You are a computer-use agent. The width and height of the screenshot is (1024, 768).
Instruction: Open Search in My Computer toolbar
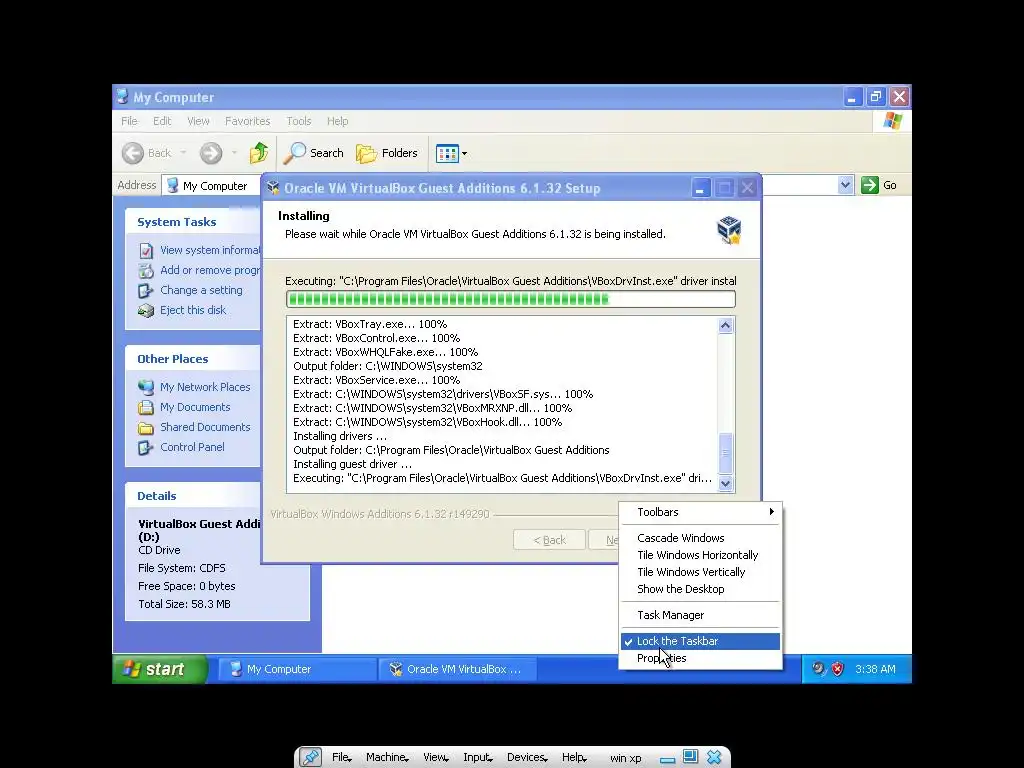(x=313, y=153)
